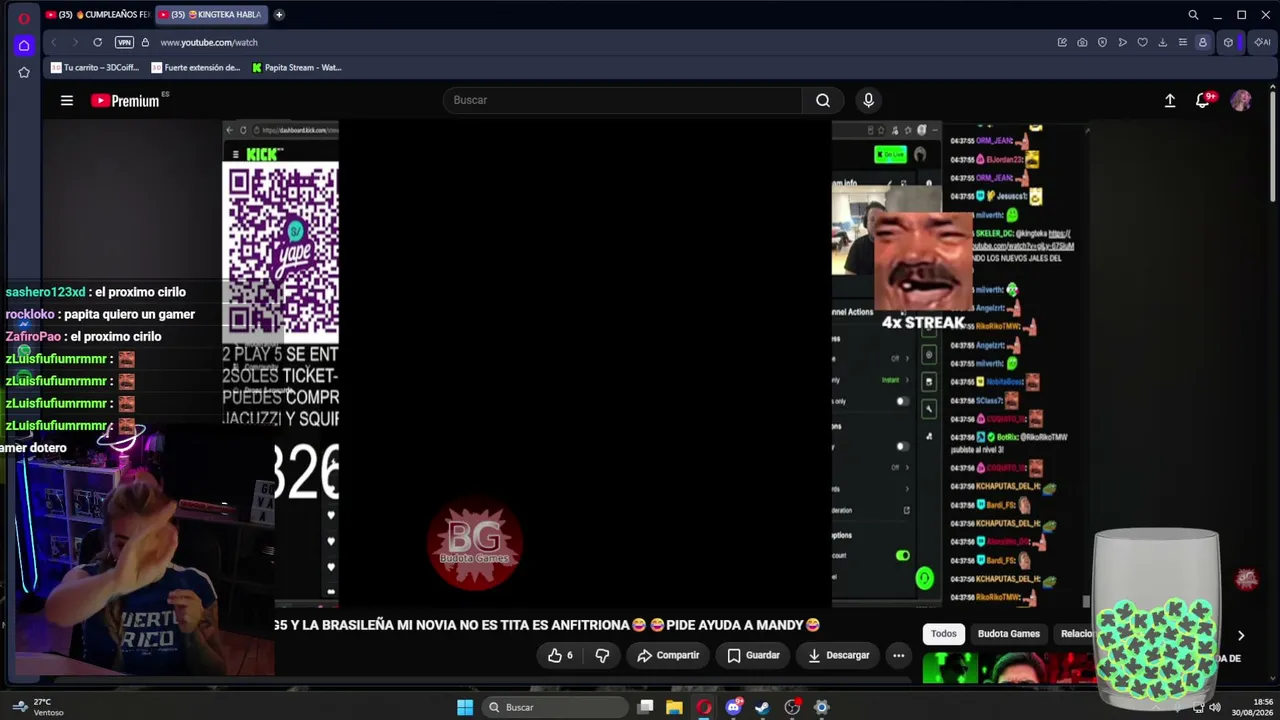Image resolution: width=1280 pixels, height=720 pixels.
Task: Open the YouTube guide hamburger menu
Action: tap(67, 100)
